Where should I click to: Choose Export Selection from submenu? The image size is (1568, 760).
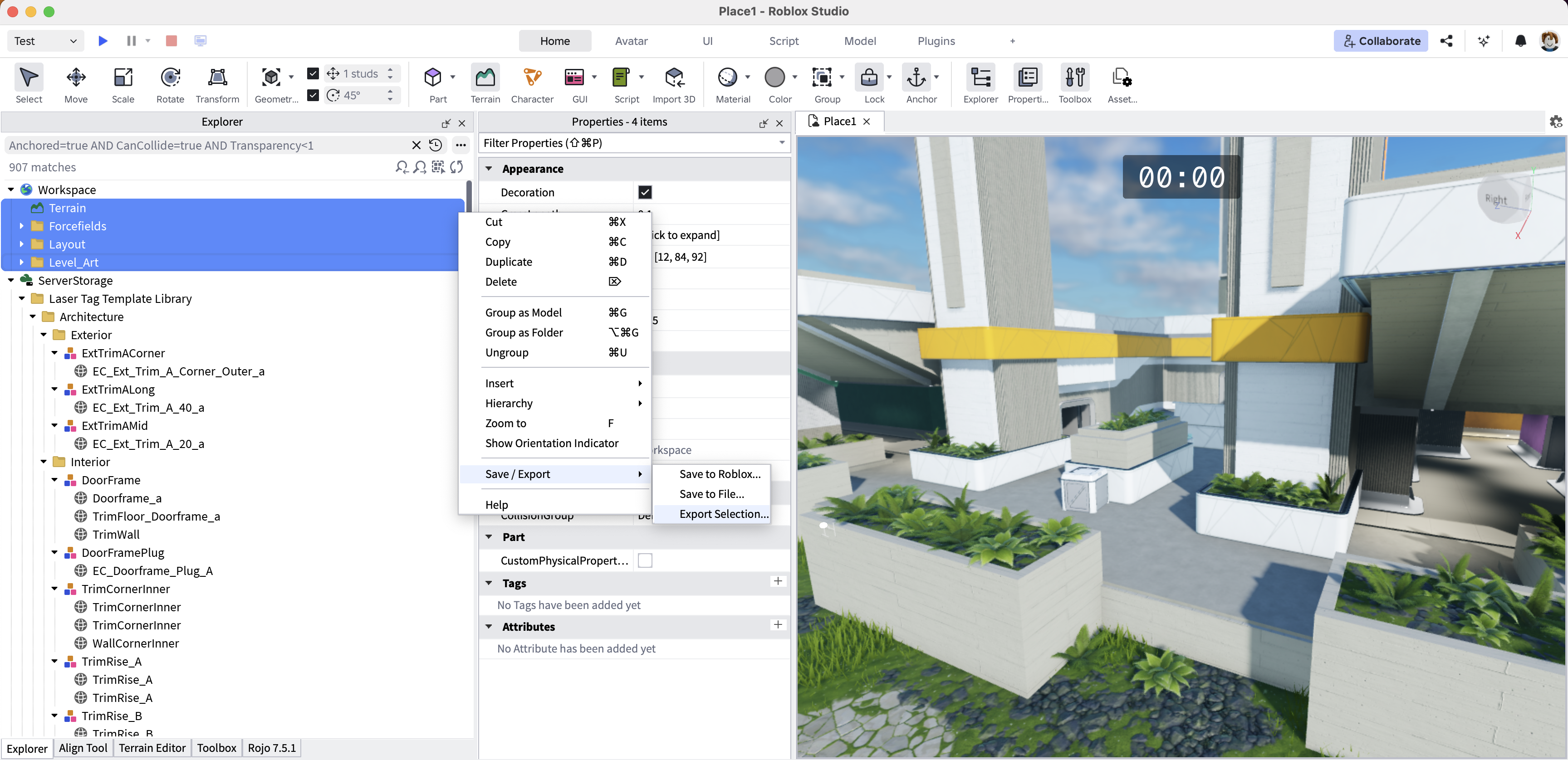711,514
